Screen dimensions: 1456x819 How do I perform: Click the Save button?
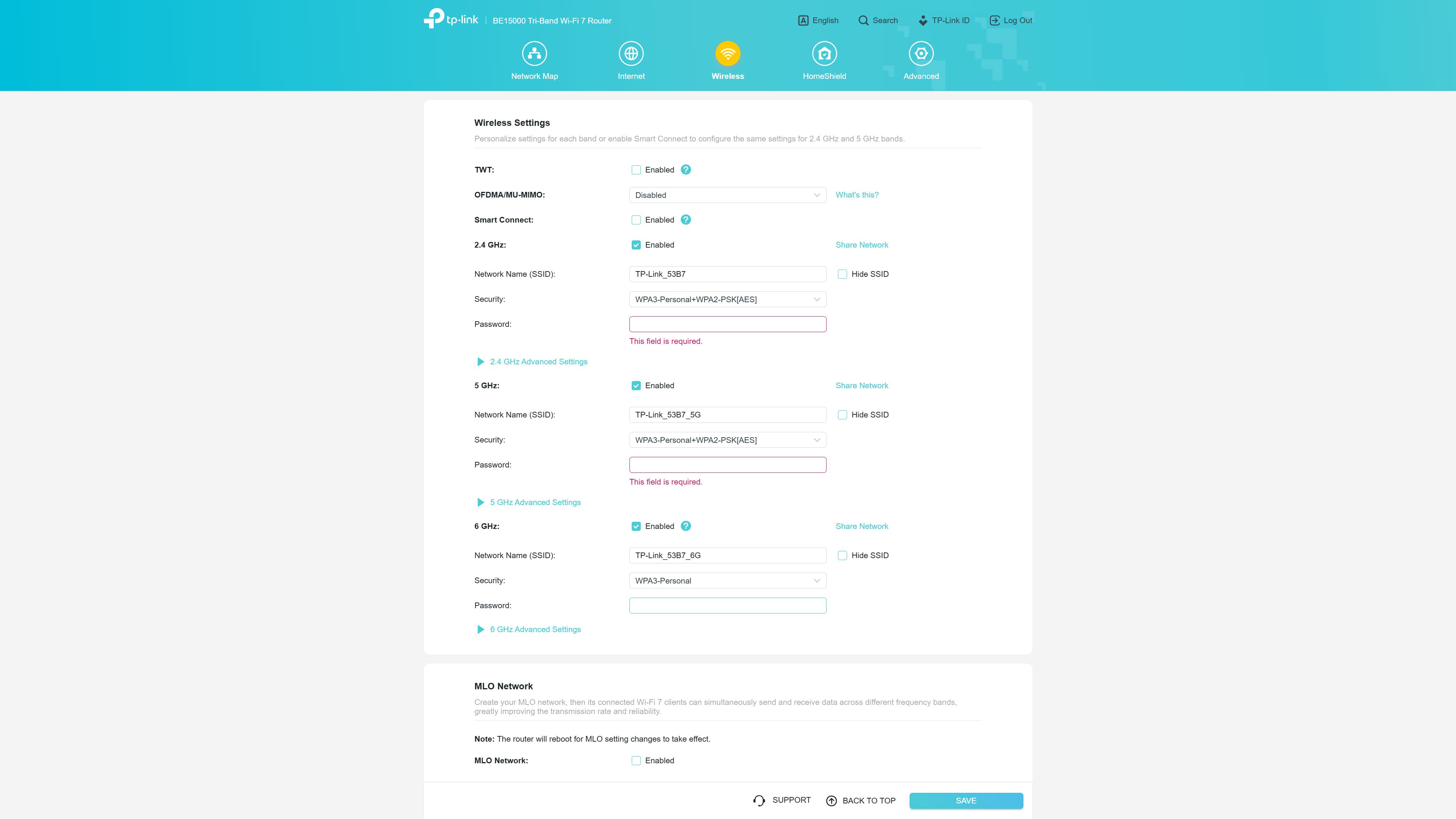pyautogui.click(x=966, y=801)
